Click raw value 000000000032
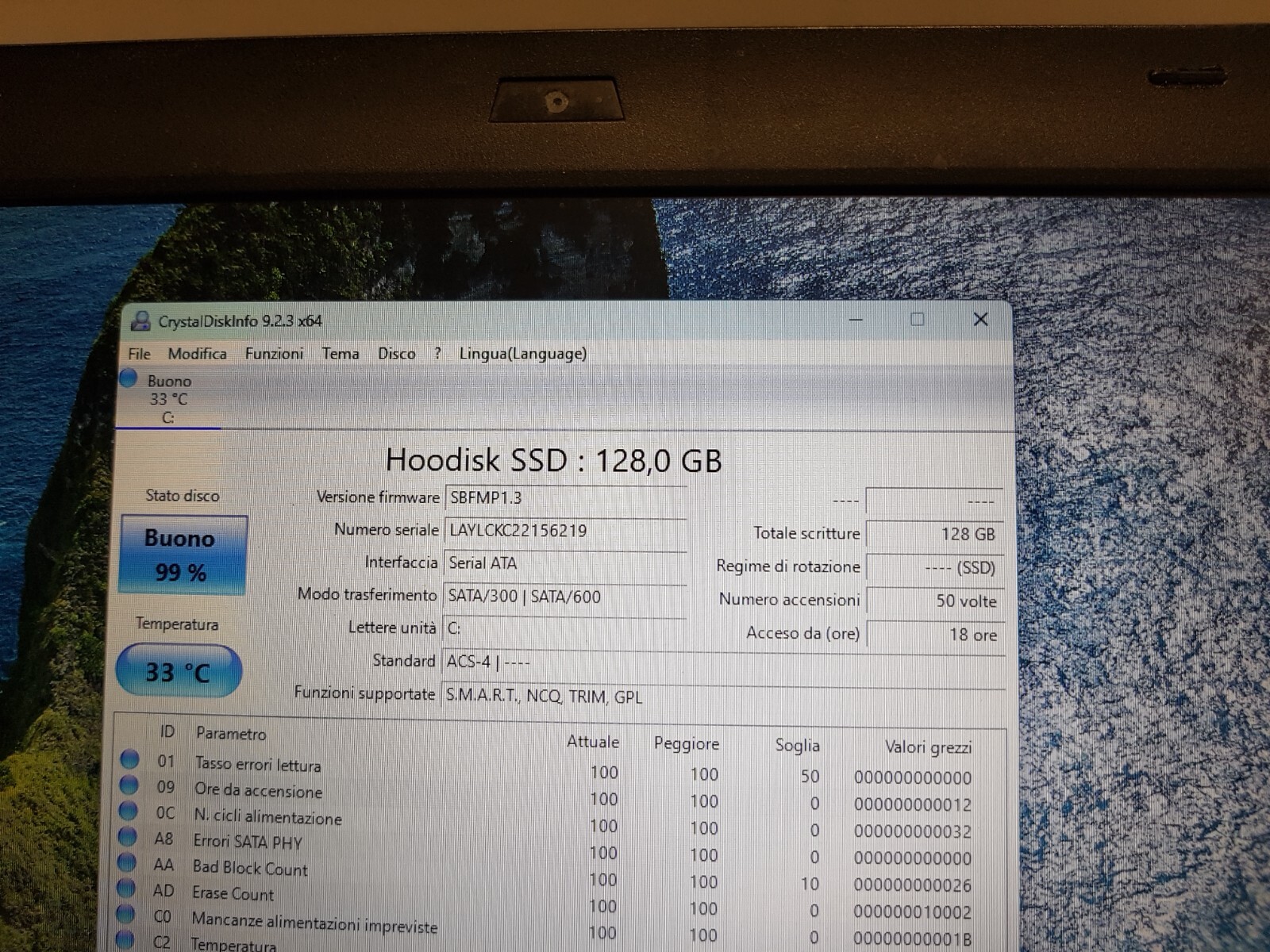 (913, 831)
